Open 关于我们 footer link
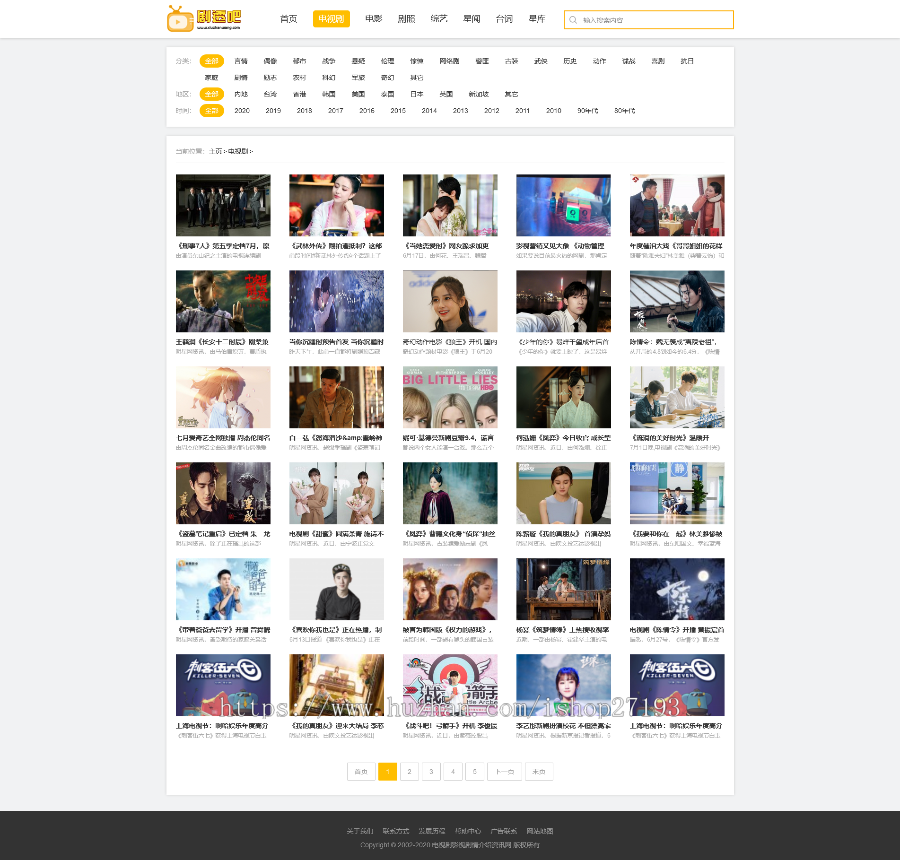This screenshot has width=900, height=860. click(360, 831)
